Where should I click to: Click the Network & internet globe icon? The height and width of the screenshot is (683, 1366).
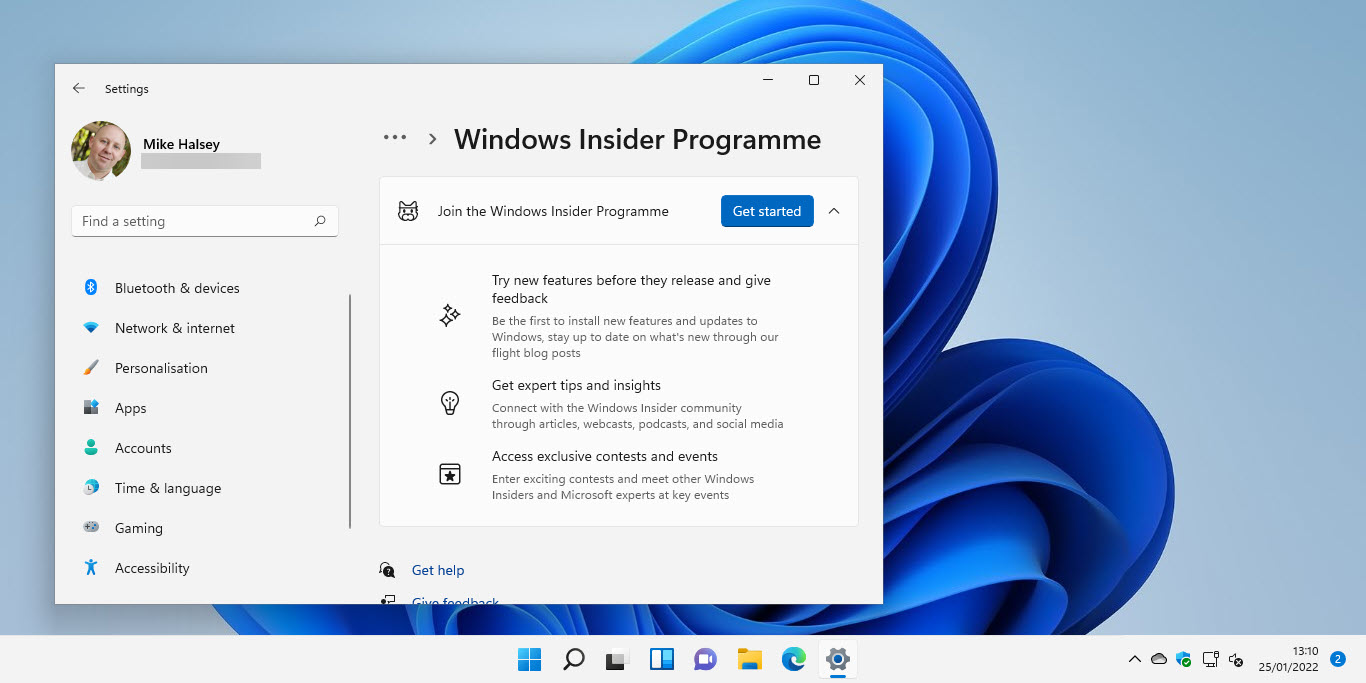tap(93, 328)
